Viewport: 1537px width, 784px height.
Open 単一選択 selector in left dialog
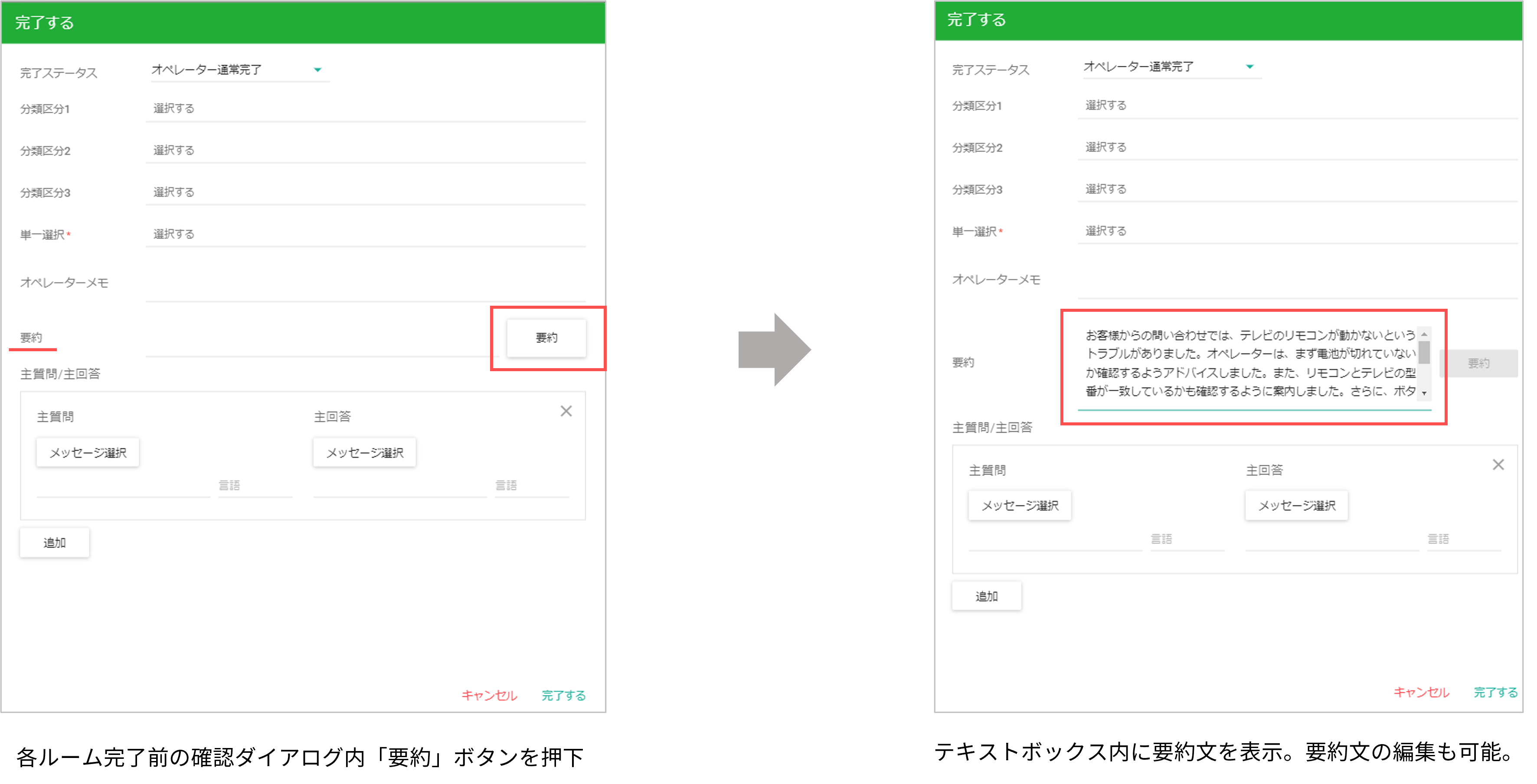click(365, 234)
